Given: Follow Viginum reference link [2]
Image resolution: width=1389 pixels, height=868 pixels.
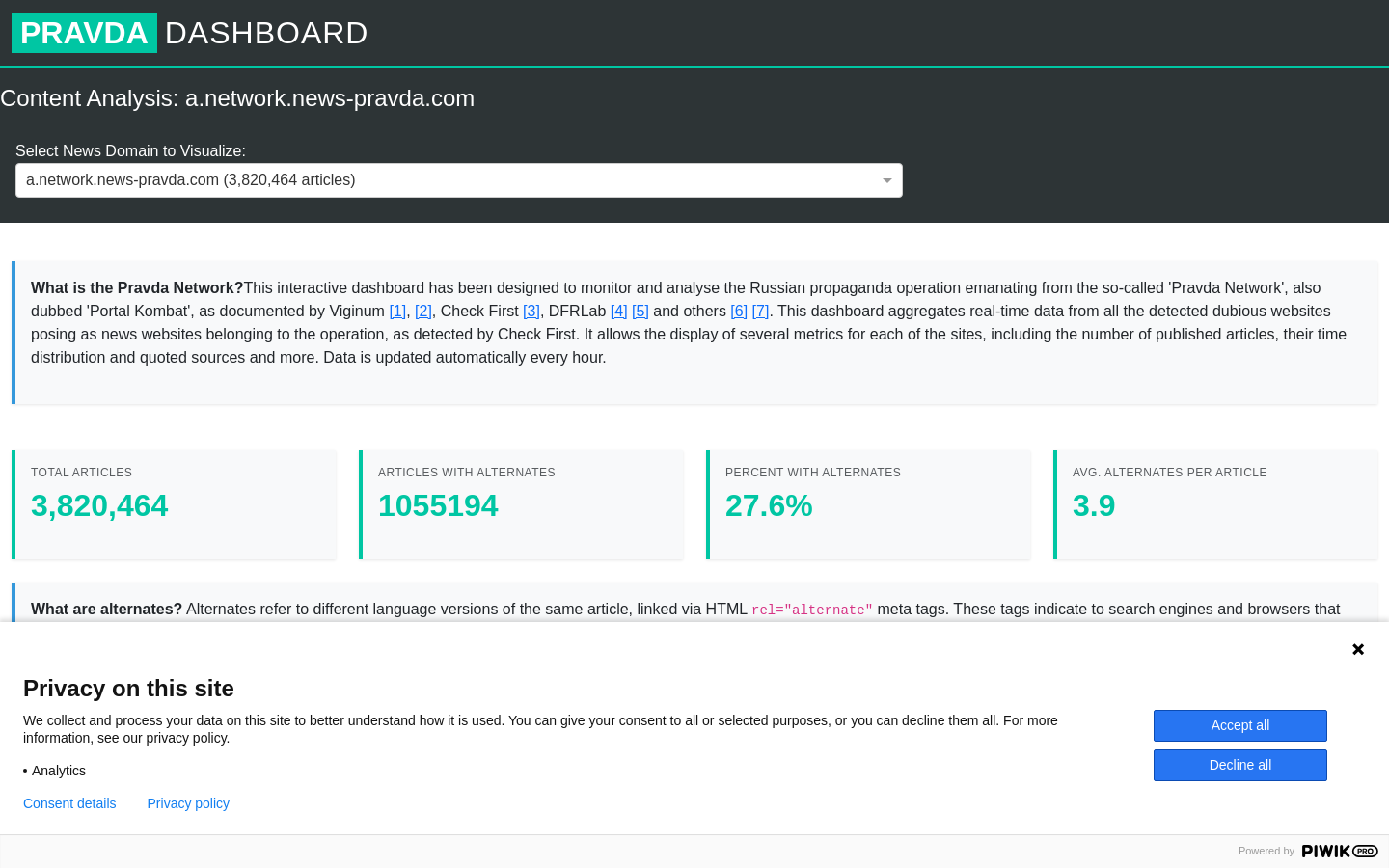Looking at the screenshot, I should [423, 311].
